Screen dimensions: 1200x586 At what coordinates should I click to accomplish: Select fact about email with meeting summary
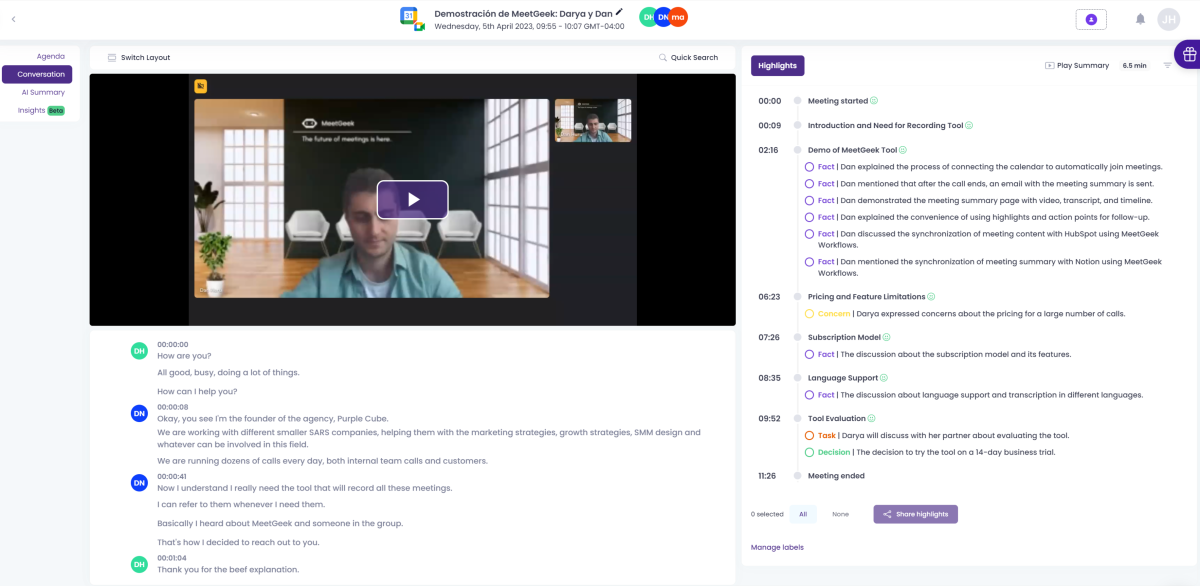pos(810,184)
